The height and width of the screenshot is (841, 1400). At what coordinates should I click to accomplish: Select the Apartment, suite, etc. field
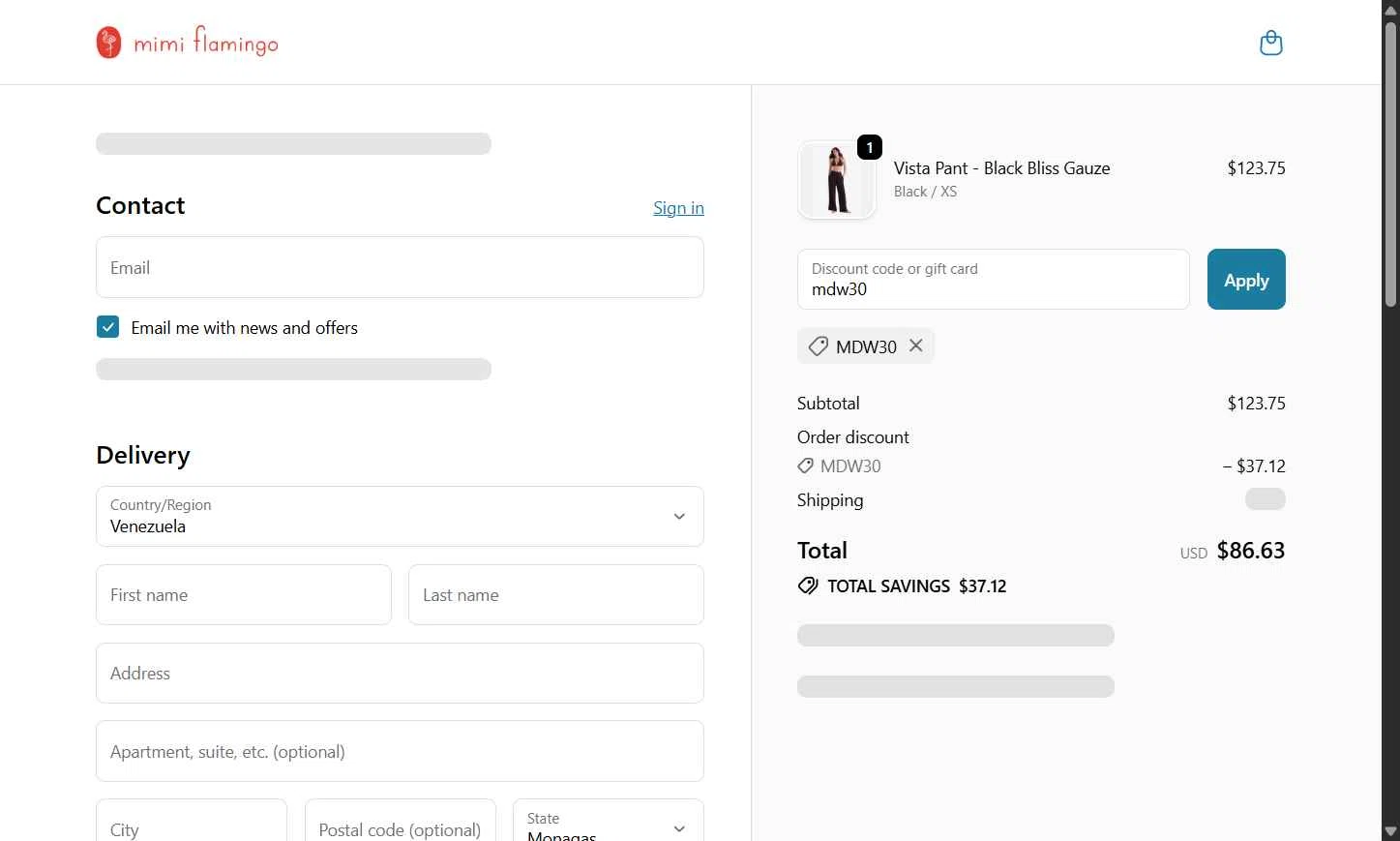tap(400, 751)
